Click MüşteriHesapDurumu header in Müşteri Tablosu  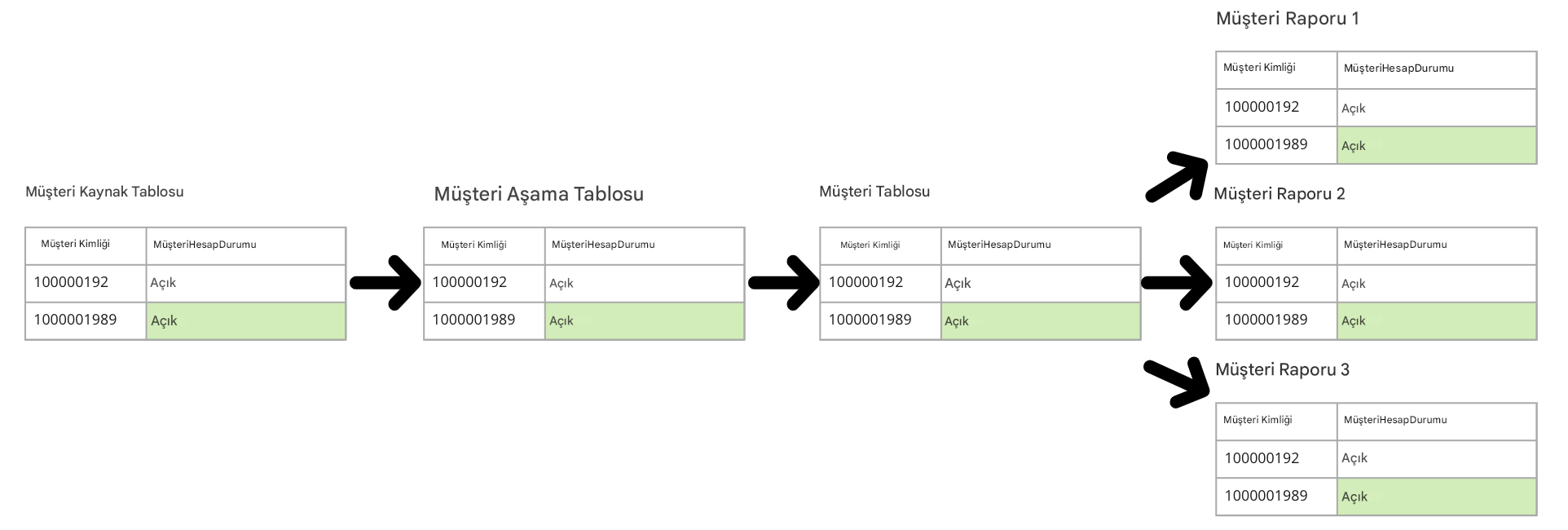tap(999, 245)
